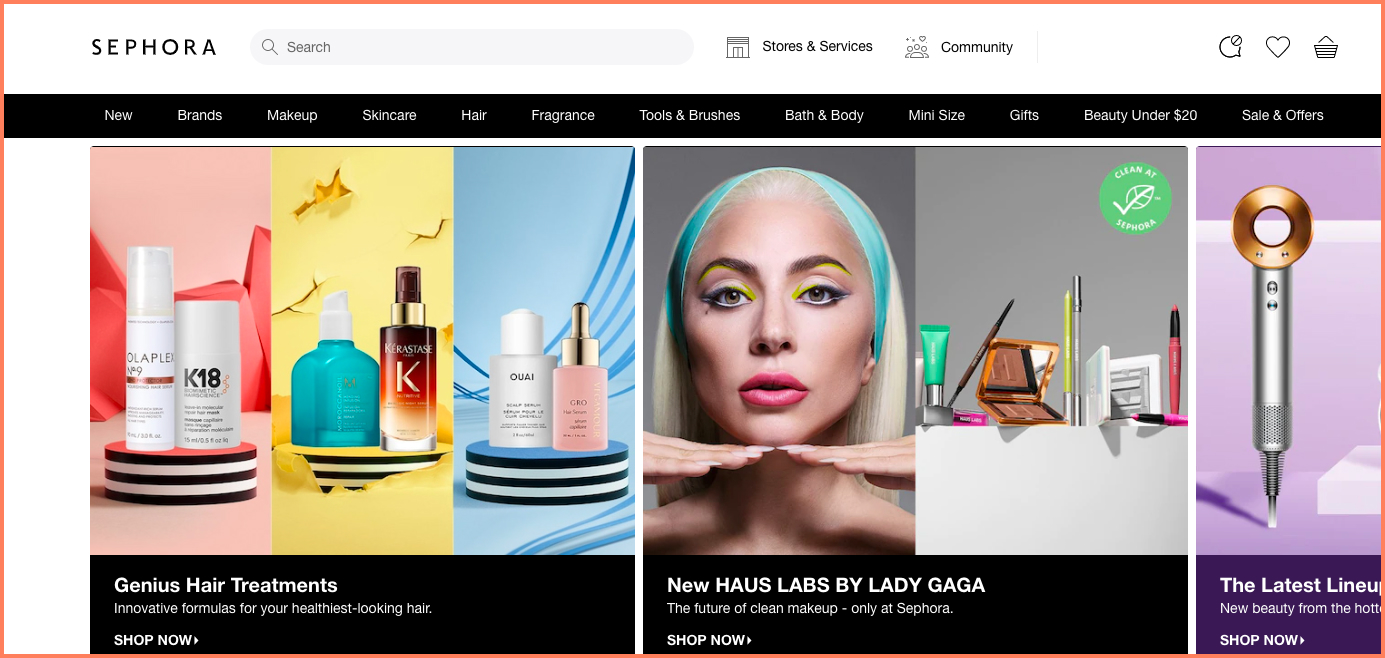1385x658 pixels.
Task: Click the Clean at Sephora green badge
Action: pos(1135,198)
